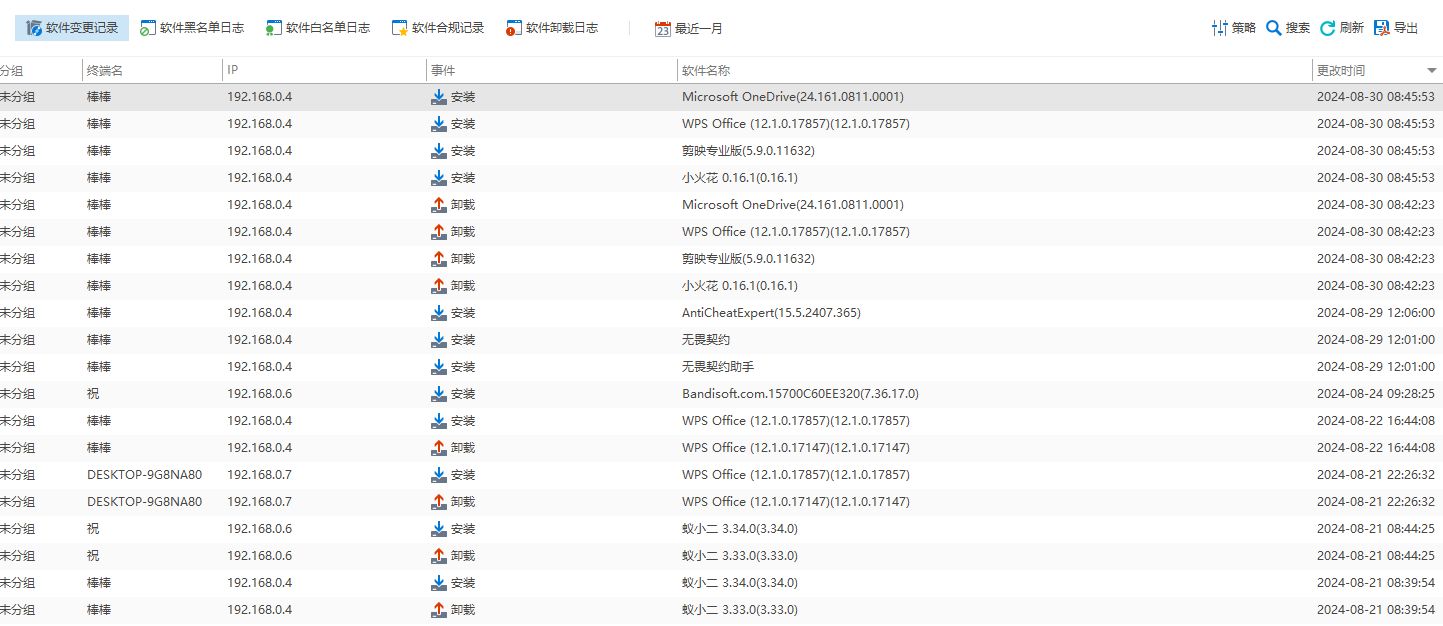Image resolution: width=1443 pixels, height=626 pixels.
Task: Switch to the 软件黑名单日志 tab
Action: (191, 28)
